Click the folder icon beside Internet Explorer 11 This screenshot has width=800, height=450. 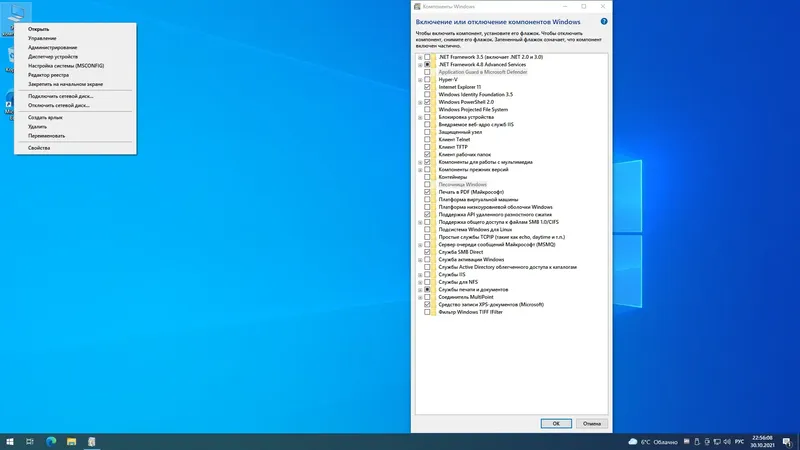(434, 87)
